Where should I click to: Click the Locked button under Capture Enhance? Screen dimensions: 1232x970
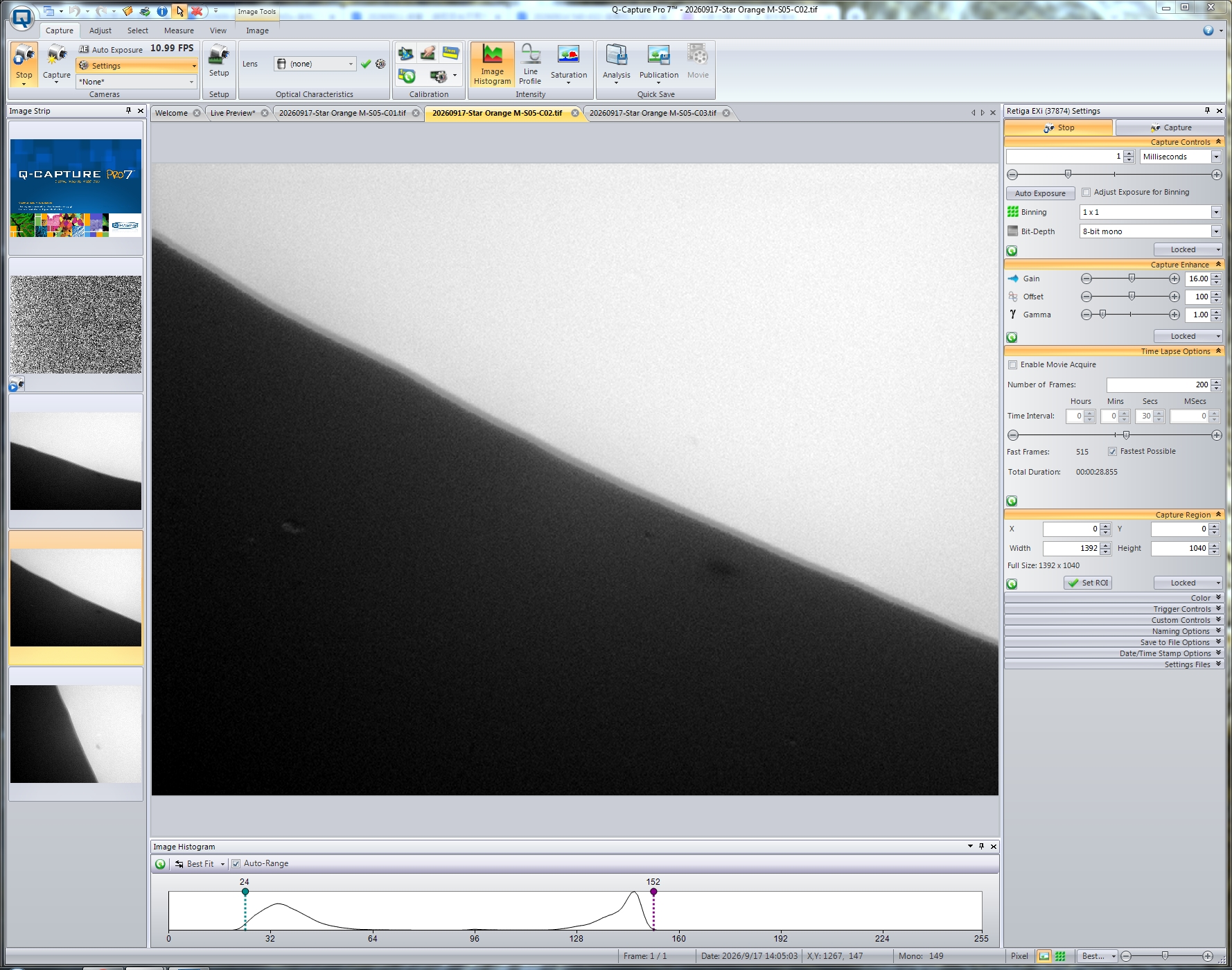coord(1188,336)
